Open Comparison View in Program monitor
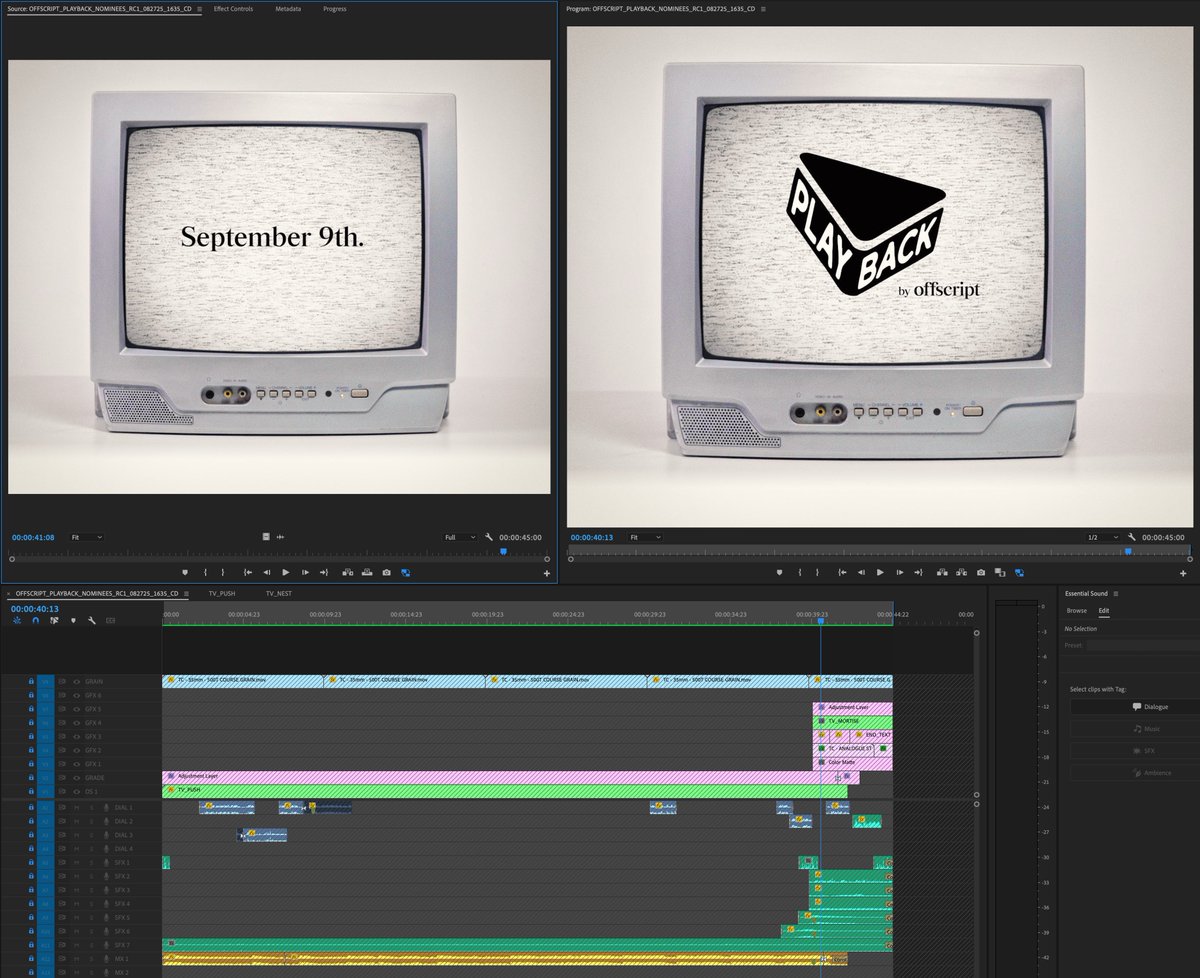This screenshot has width=1200, height=978. pos(1000,572)
